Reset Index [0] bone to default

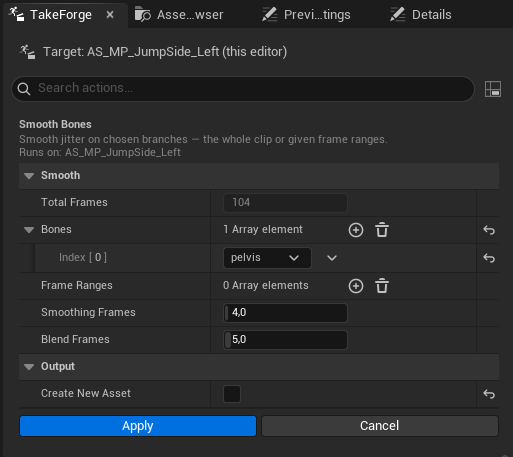tap(489, 258)
